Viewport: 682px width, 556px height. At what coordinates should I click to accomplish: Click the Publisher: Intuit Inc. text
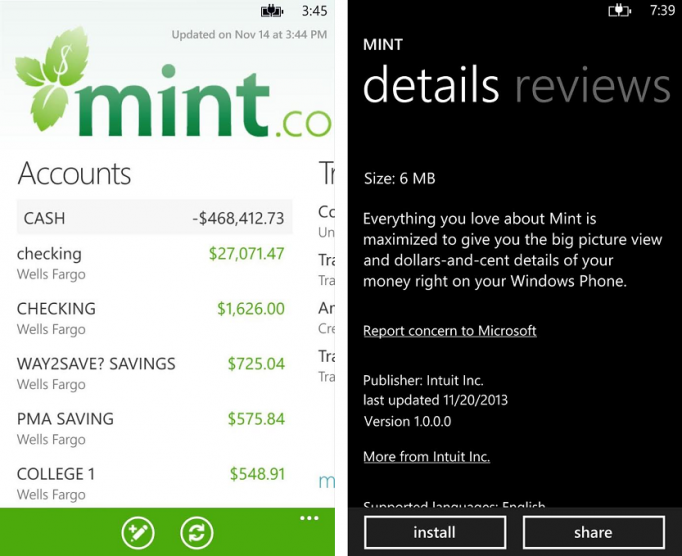tap(423, 380)
